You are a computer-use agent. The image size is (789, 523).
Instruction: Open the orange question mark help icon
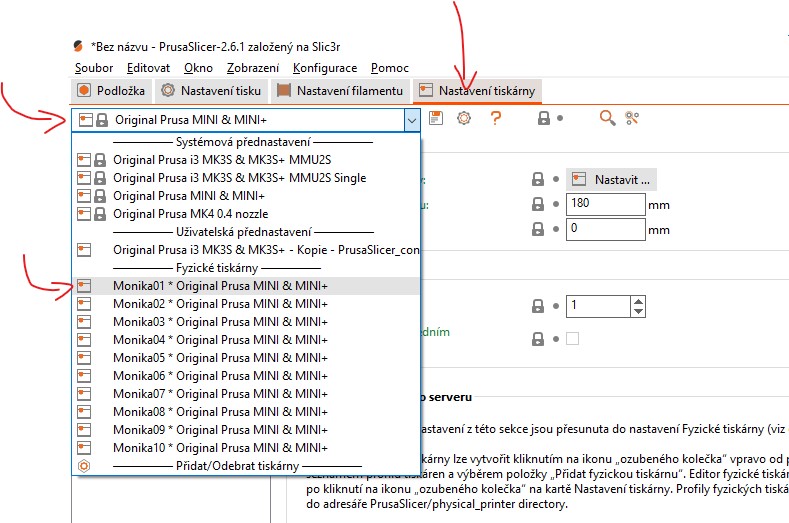pos(494,118)
